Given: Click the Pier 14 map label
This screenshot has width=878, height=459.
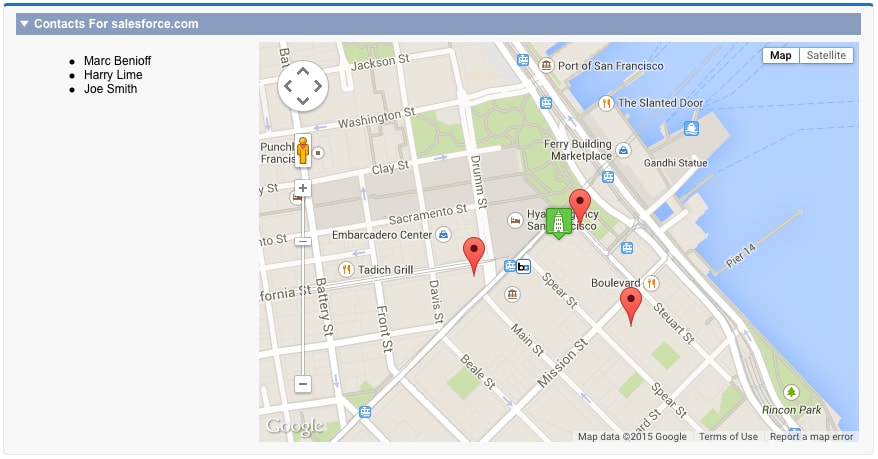Looking at the screenshot, I should click(741, 256).
